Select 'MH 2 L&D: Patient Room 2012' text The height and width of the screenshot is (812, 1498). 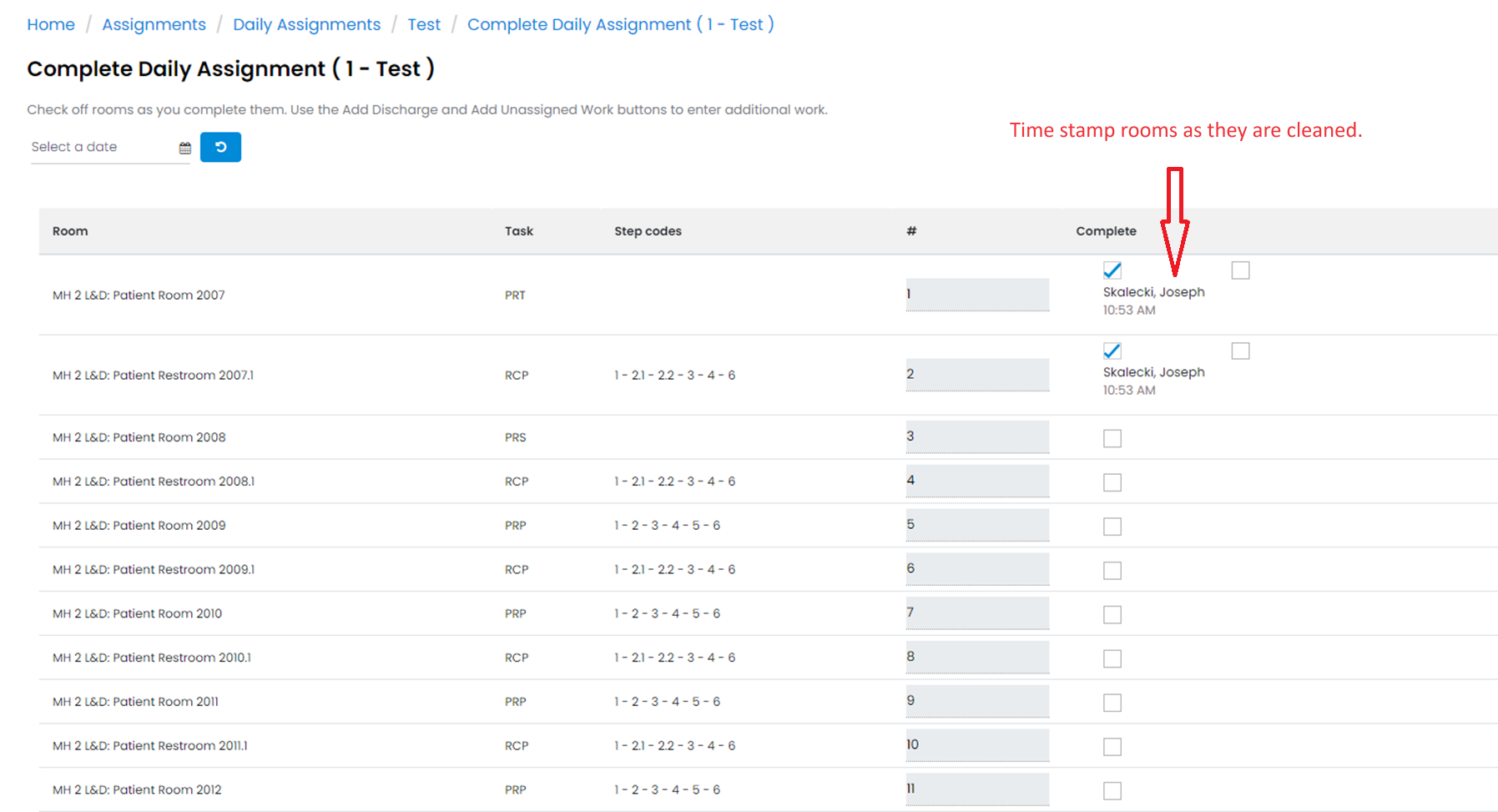(137, 789)
